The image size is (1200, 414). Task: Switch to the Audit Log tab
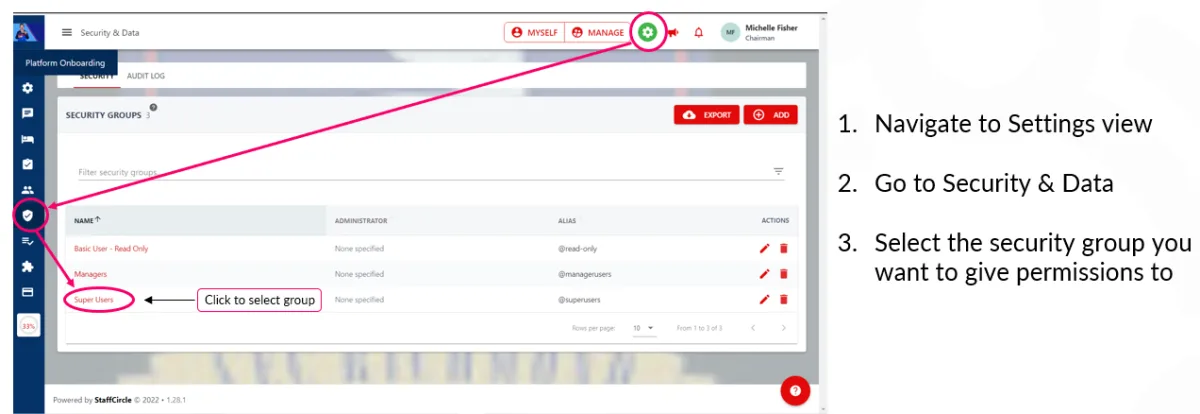click(146, 76)
